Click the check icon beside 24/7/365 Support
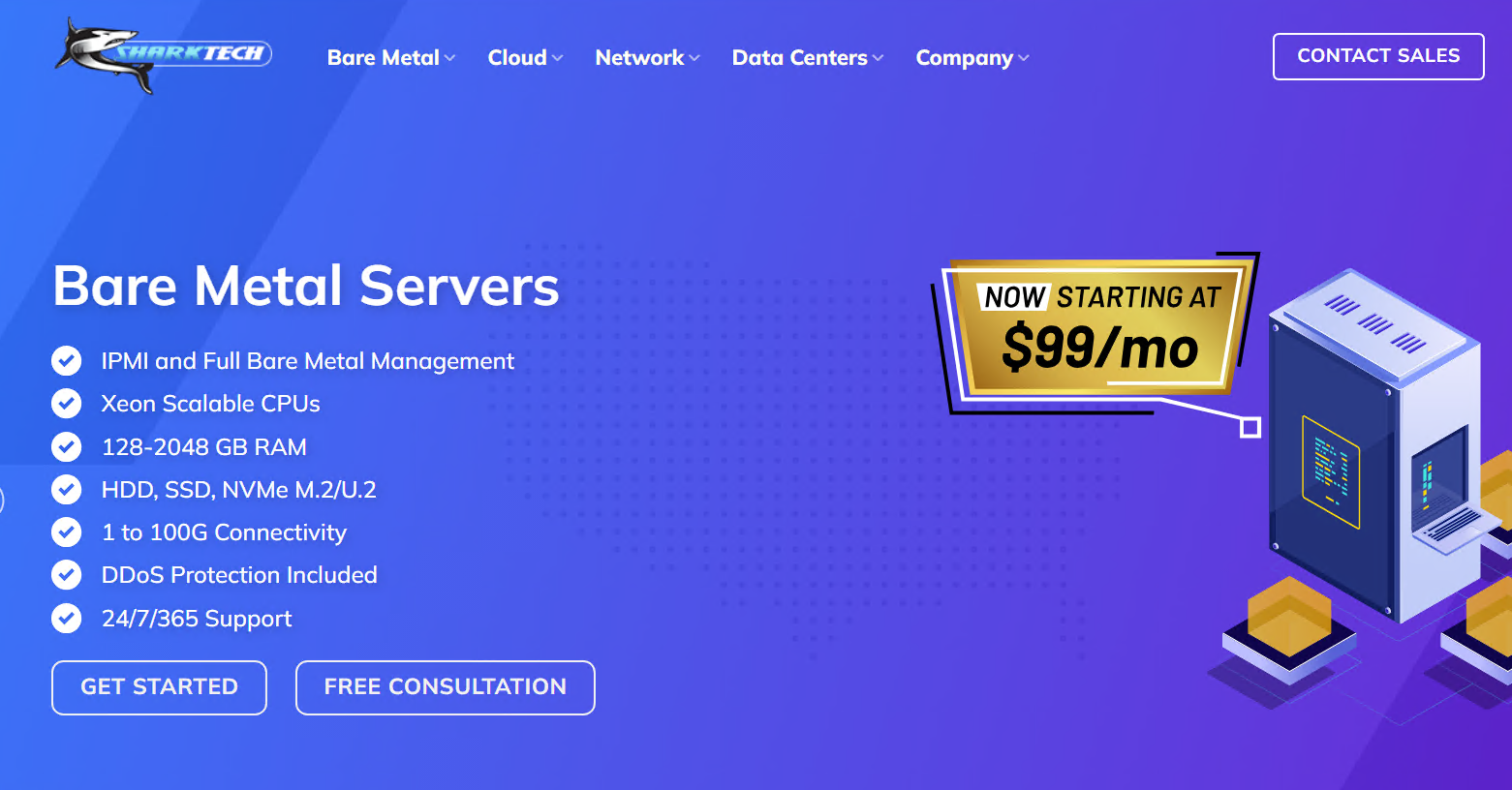 coord(67,618)
